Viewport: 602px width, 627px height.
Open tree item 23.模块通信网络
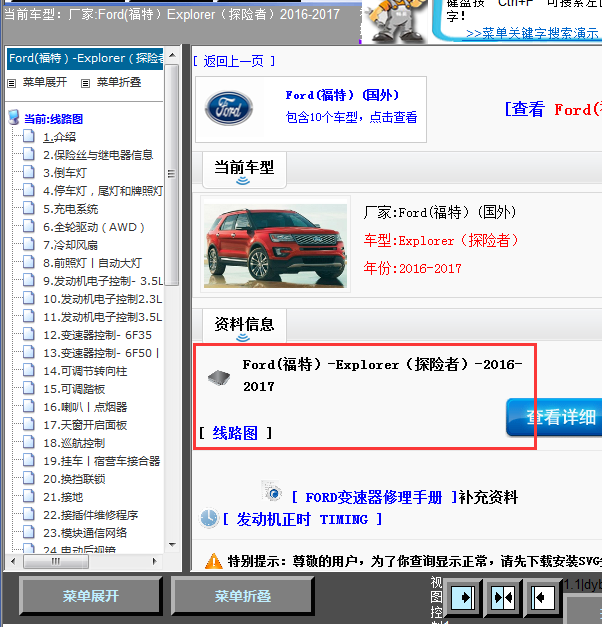pos(85,533)
